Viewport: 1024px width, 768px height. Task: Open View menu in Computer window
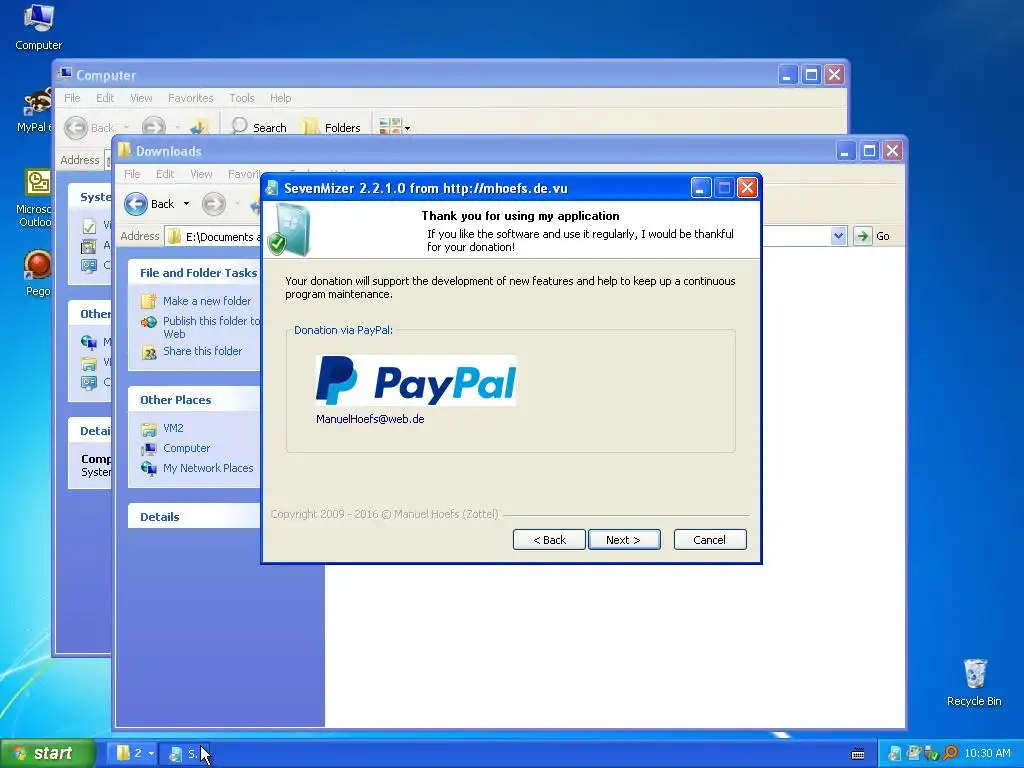pos(141,98)
